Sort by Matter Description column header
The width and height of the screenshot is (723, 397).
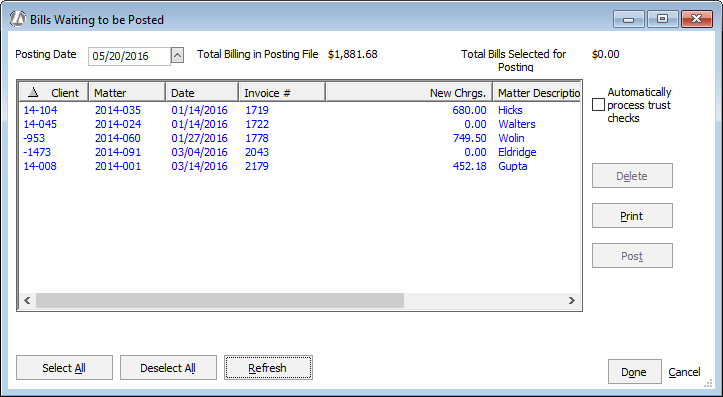[536, 92]
